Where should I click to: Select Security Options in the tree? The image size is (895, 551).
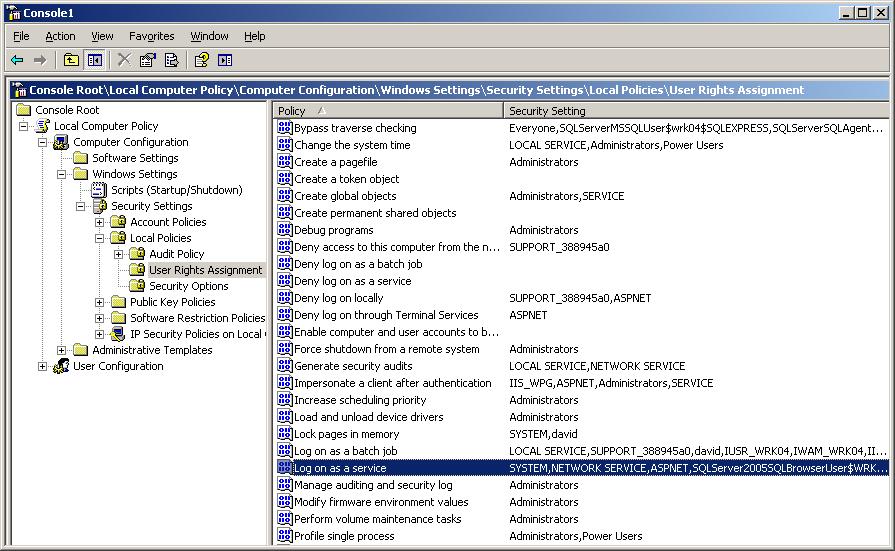pos(188,286)
